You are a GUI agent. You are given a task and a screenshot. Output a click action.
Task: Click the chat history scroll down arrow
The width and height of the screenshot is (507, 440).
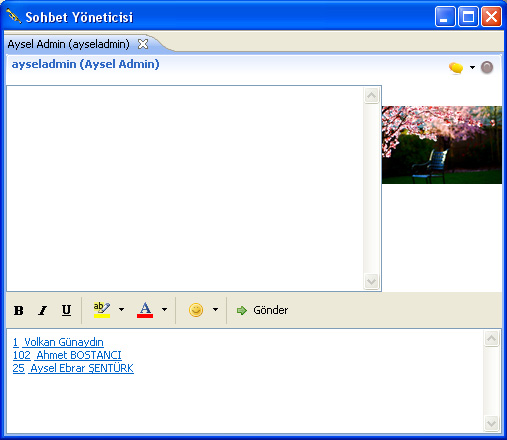(x=371, y=282)
